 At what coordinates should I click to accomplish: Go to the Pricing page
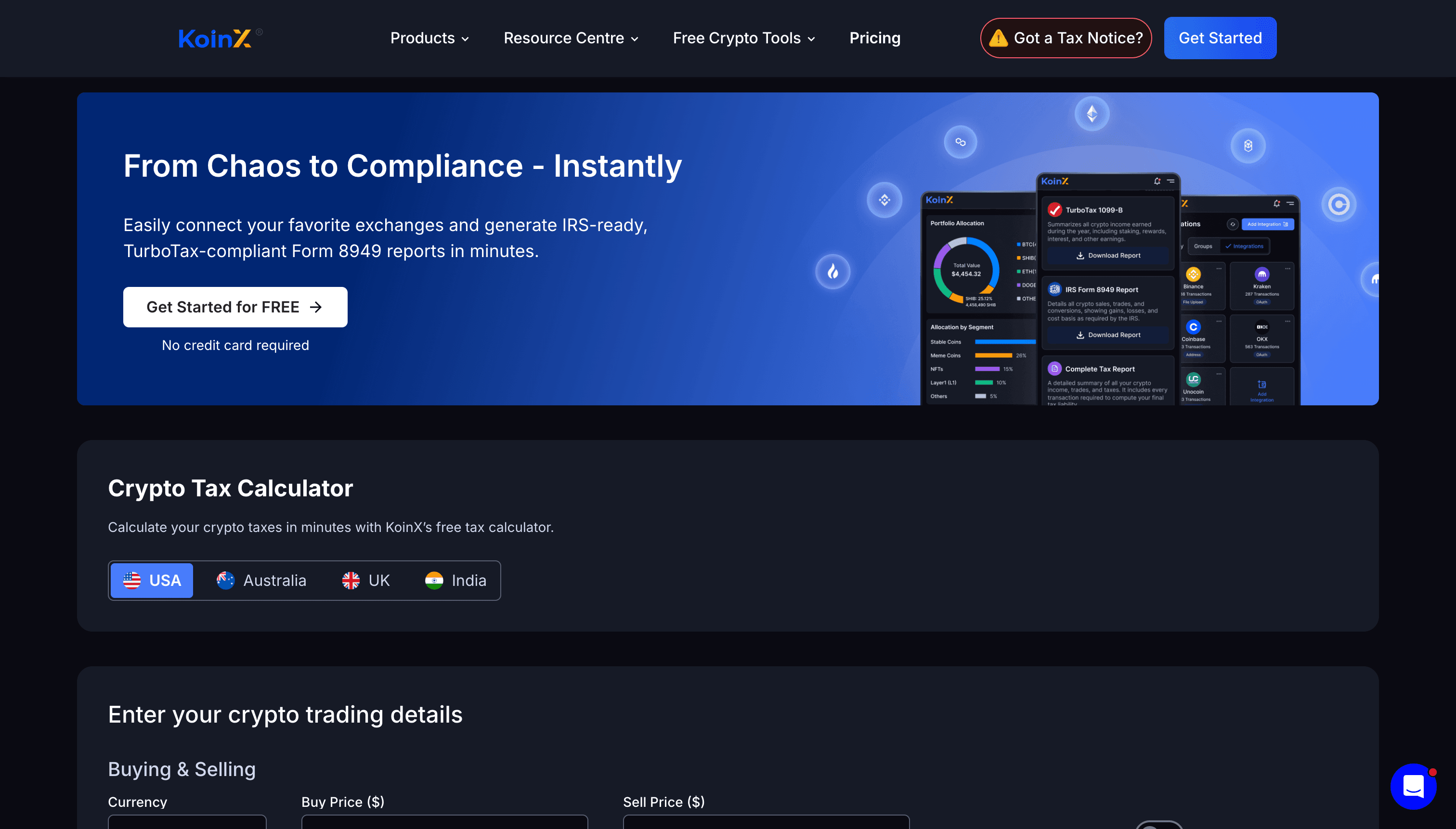[875, 38]
